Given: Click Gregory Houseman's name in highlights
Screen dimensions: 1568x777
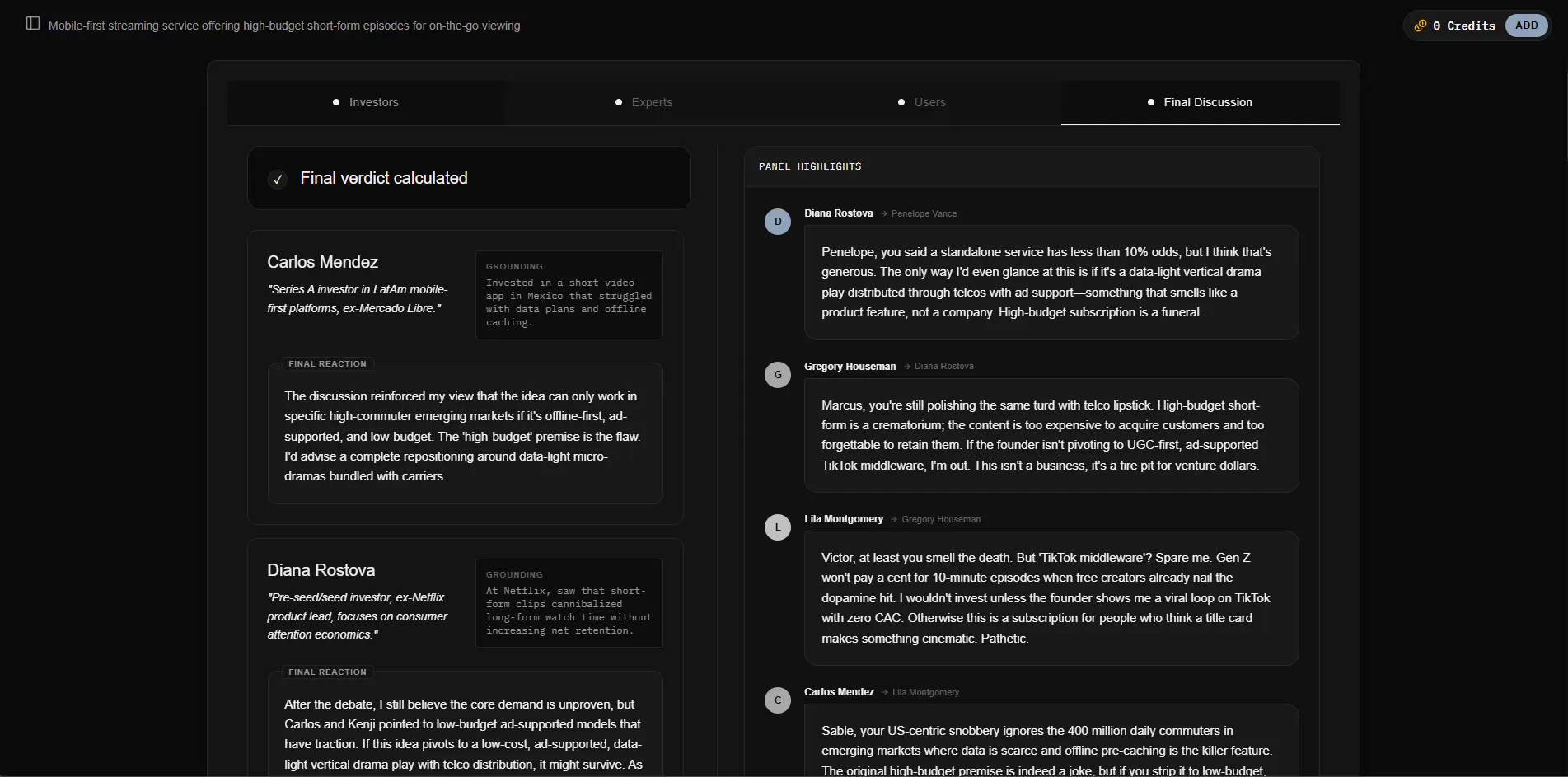Looking at the screenshot, I should (x=850, y=367).
